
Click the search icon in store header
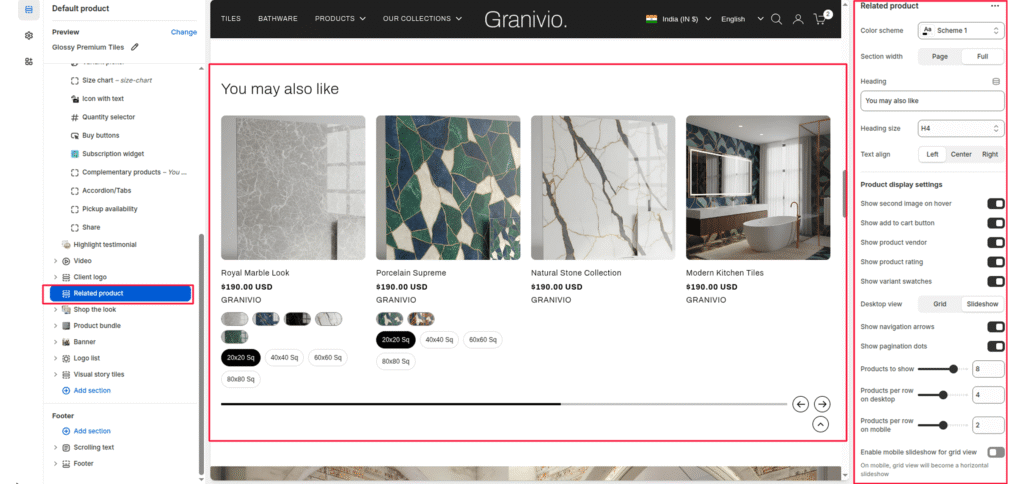(777, 19)
